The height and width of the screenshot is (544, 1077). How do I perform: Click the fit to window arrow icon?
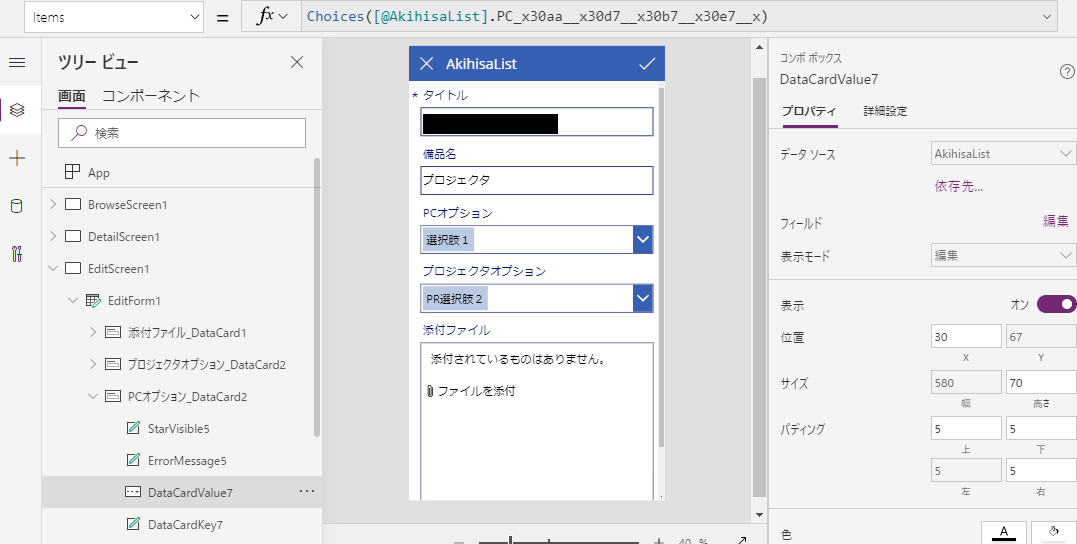pos(741,539)
